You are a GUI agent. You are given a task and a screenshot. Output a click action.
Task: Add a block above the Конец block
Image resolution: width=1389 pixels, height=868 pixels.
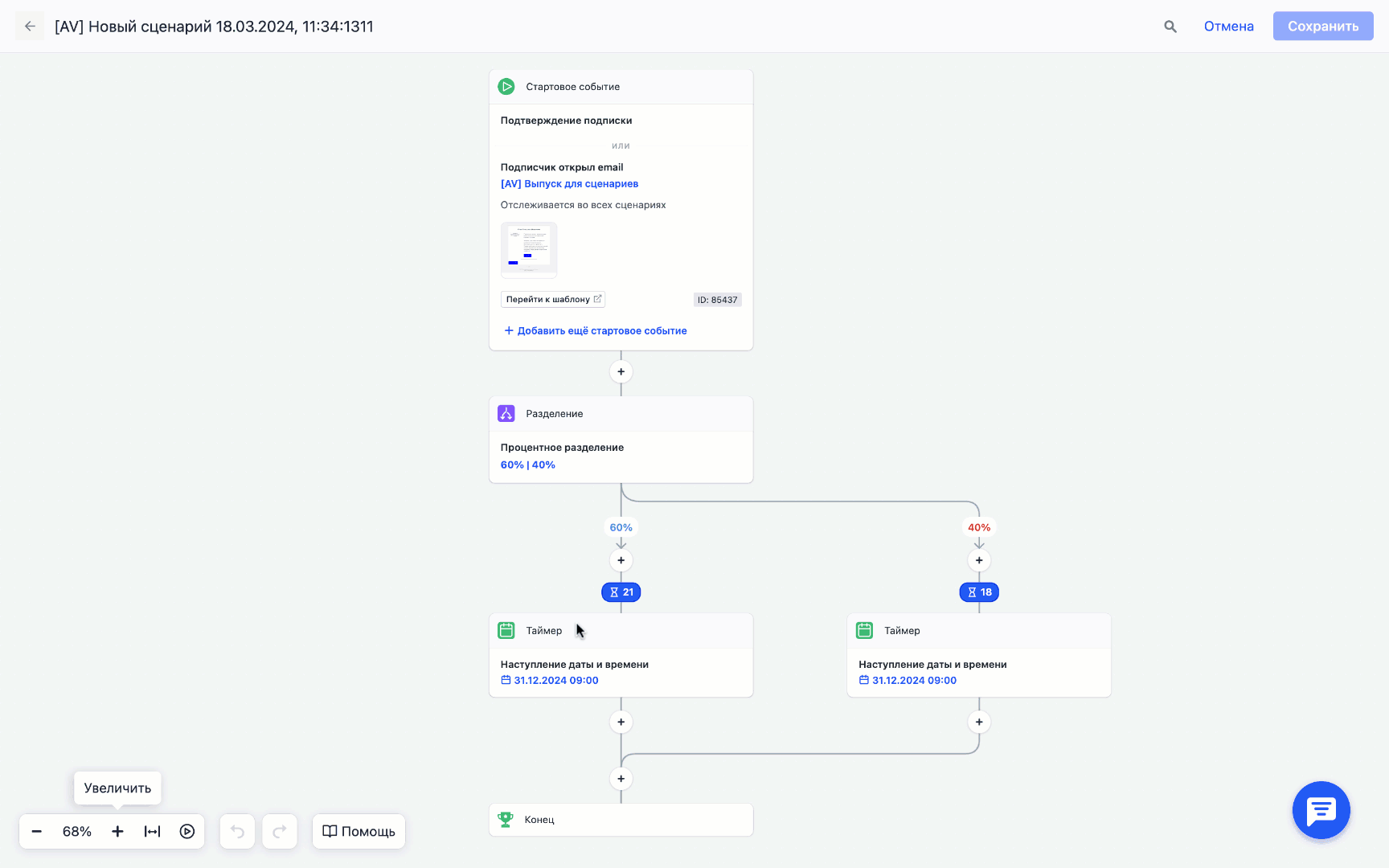click(x=621, y=779)
